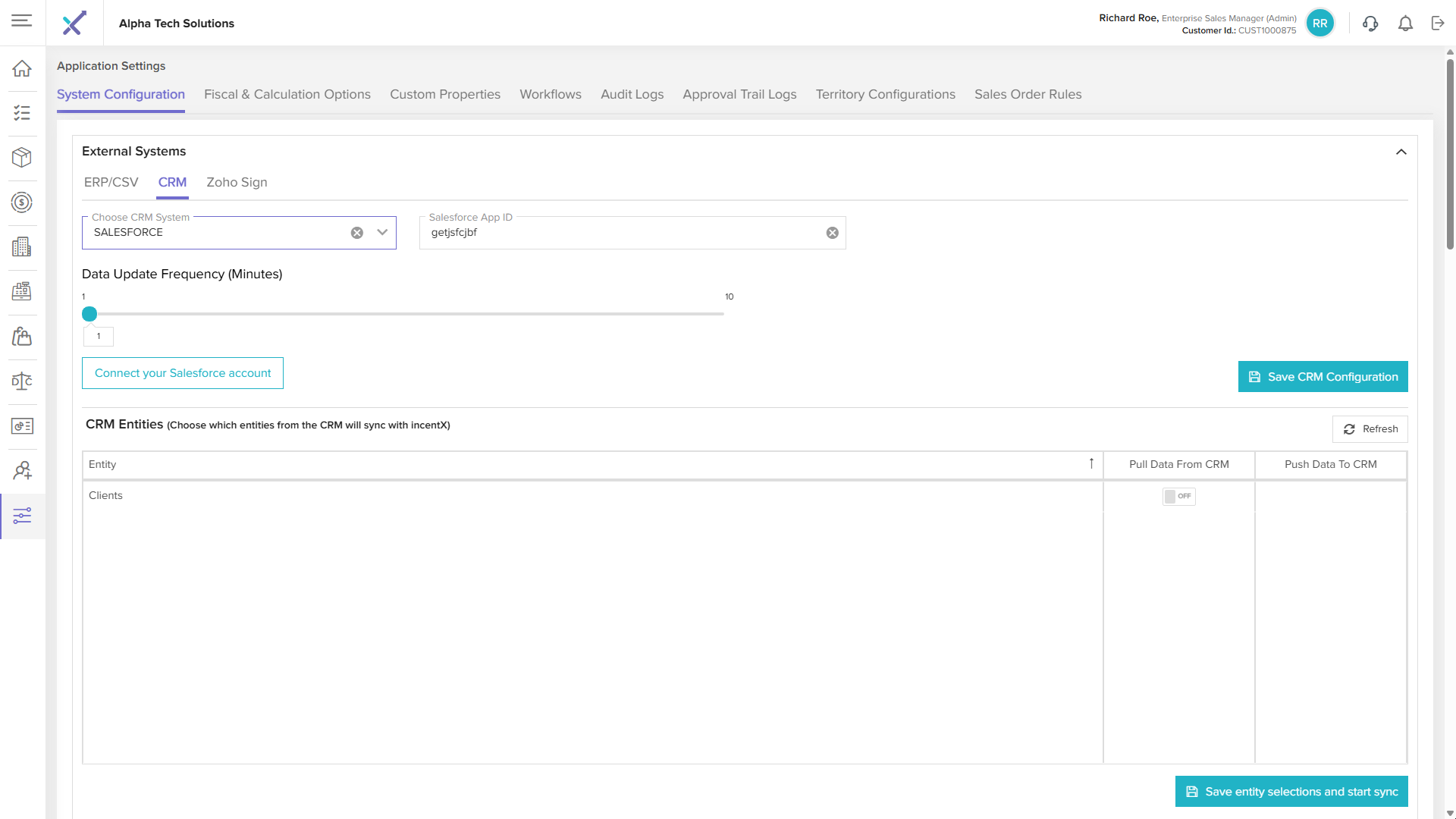Open the balance scale sidebar icon
Screen dimensions: 1456x819
(22, 381)
